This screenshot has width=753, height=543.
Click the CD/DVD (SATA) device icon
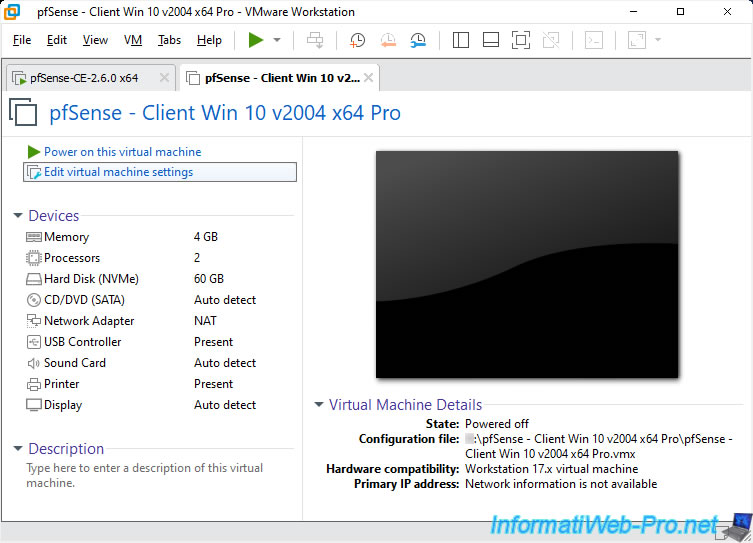pos(34,300)
